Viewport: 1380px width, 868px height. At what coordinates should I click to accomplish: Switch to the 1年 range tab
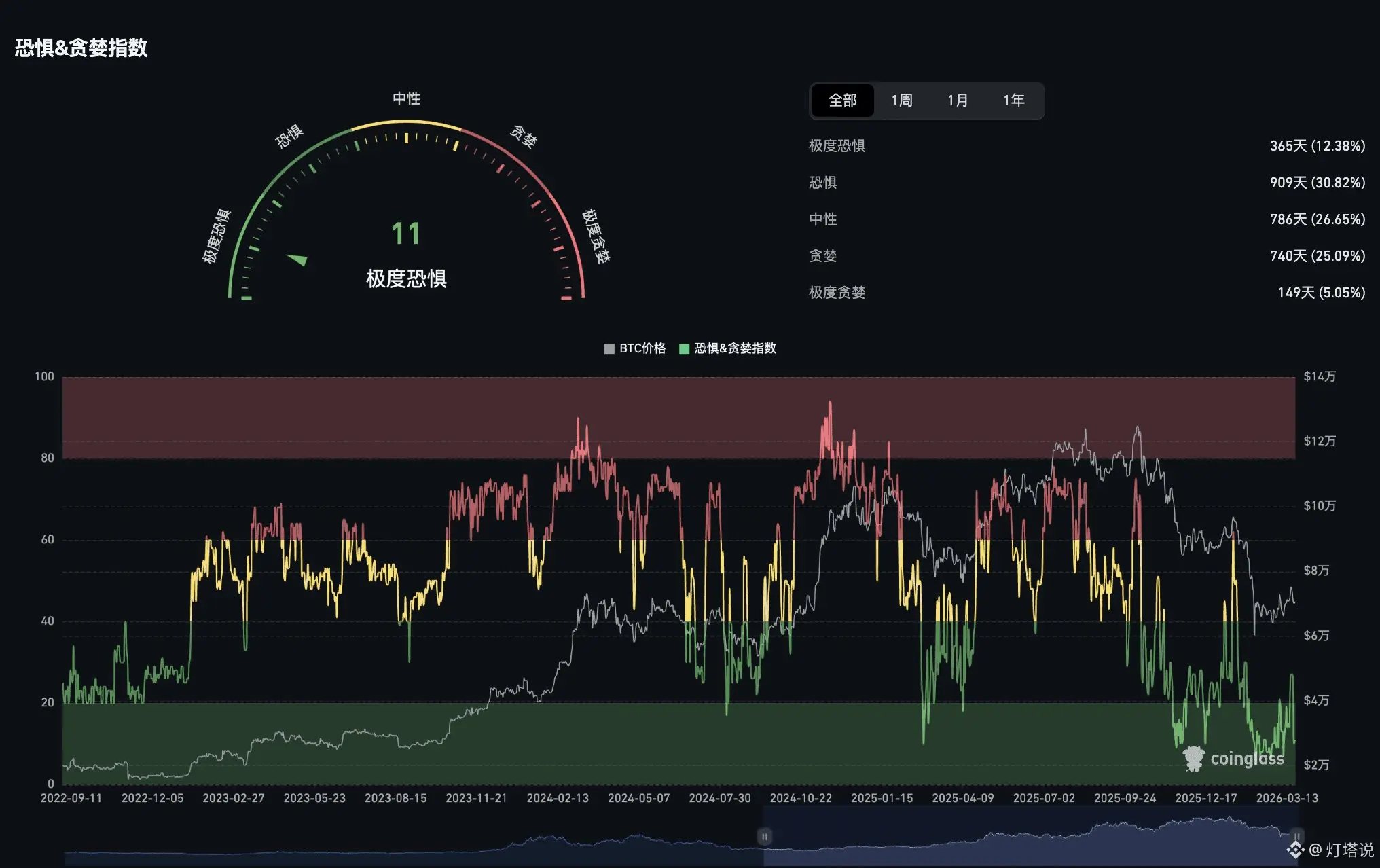point(1013,101)
